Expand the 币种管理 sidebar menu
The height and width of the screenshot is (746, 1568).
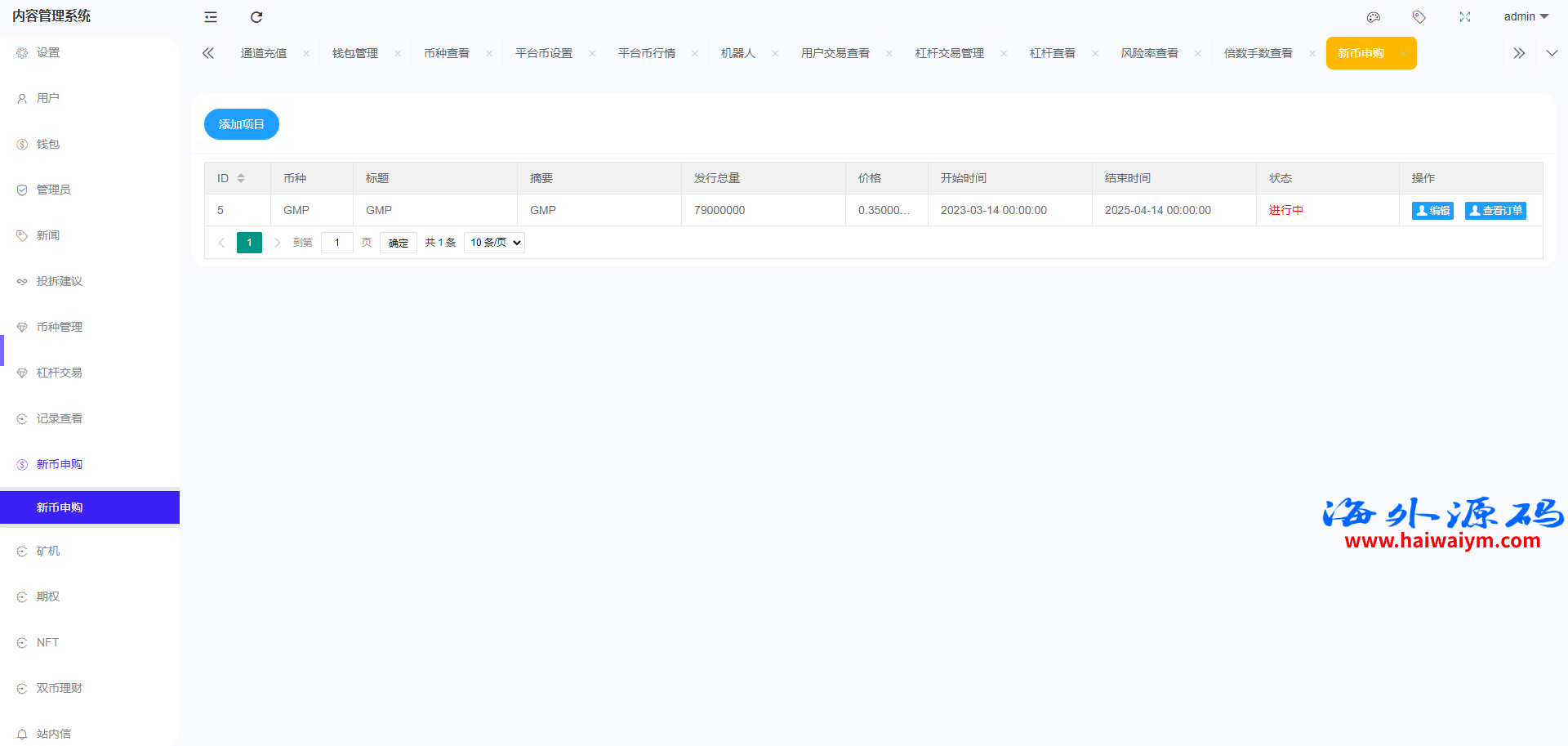60,327
